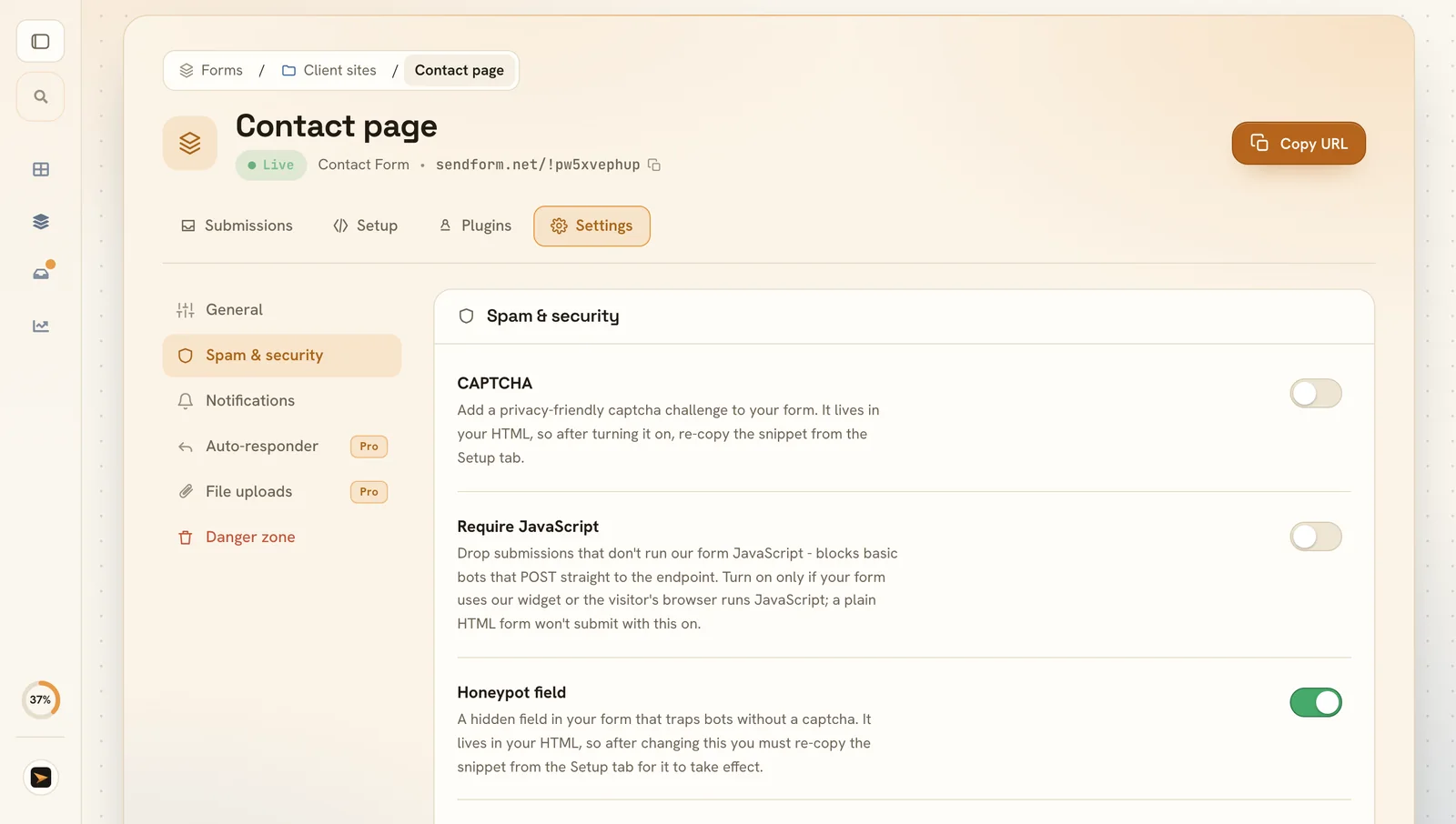Open the dashboard grid icon
Screen dimensions: 1456x824
pyautogui.click(x=41, y=169)
